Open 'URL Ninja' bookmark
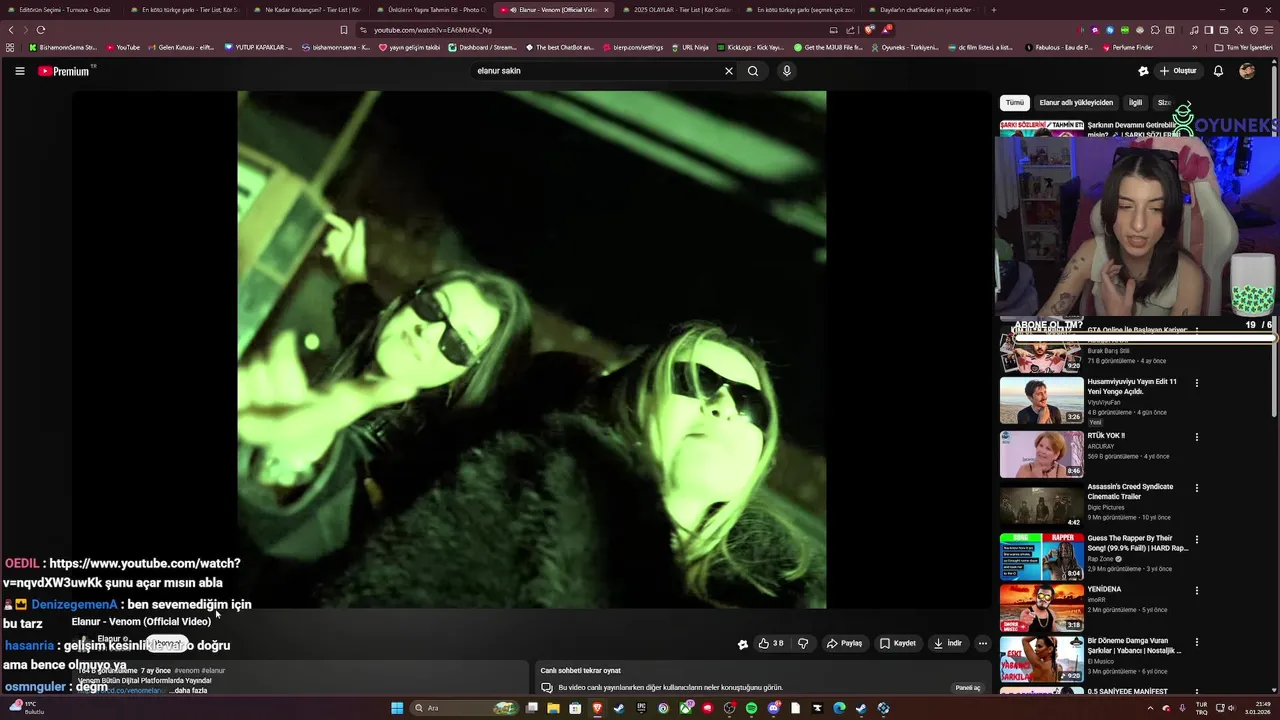This screenshot has width=1280, height=720. [x=690, y=47]
